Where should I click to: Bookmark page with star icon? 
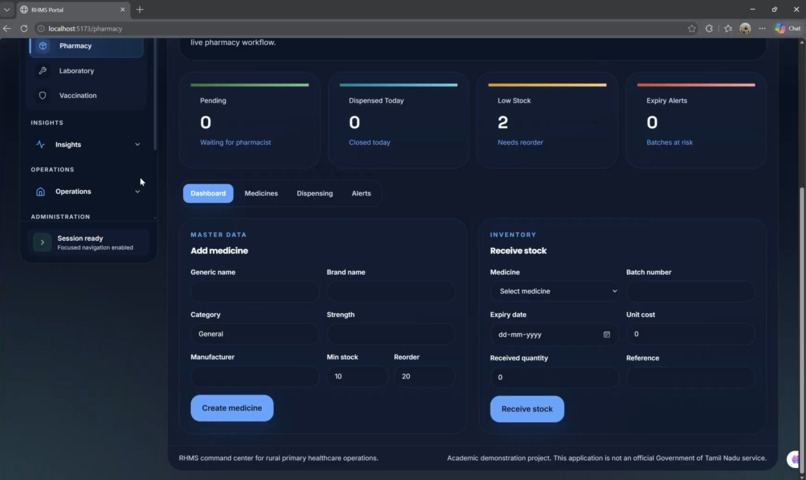pyautogui.click(x=692, y=28)
